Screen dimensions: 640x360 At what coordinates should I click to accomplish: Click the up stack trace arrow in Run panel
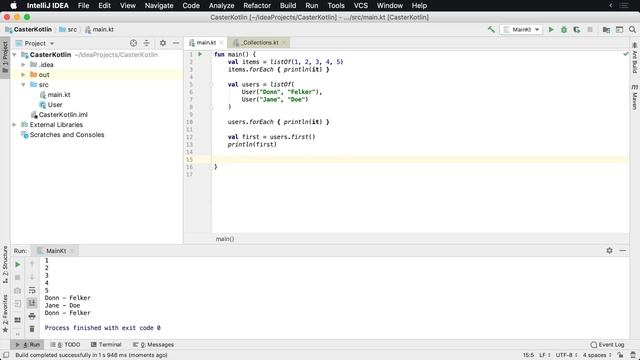click(x=32, y=264)
